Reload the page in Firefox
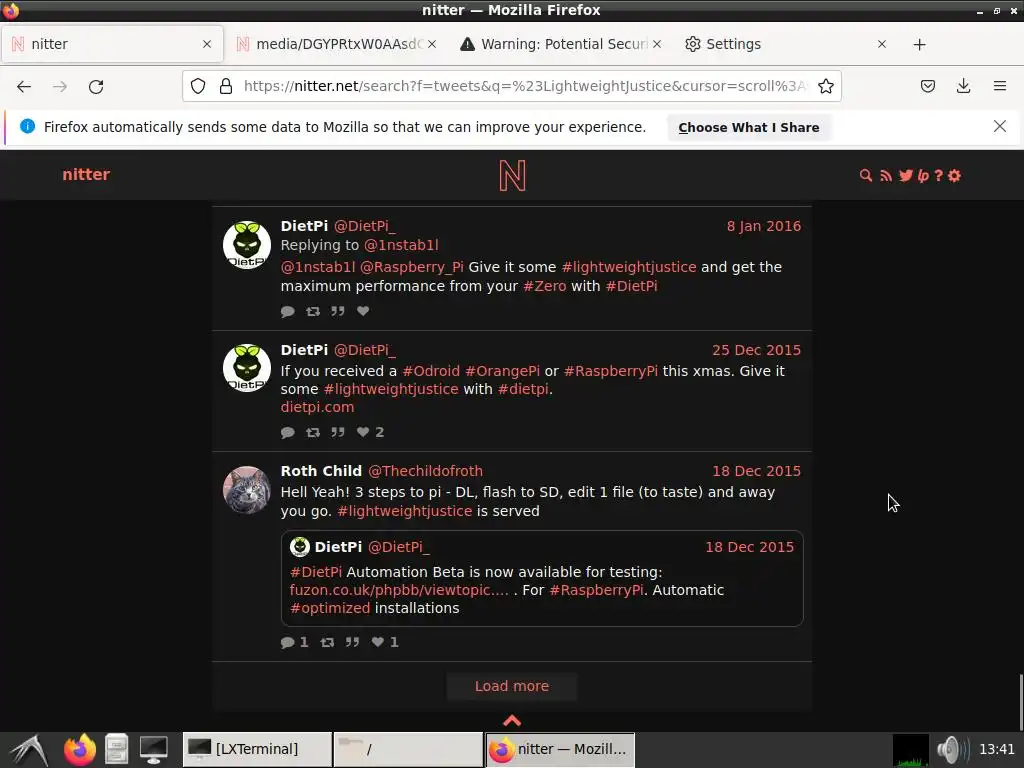 tap(96, 86)
